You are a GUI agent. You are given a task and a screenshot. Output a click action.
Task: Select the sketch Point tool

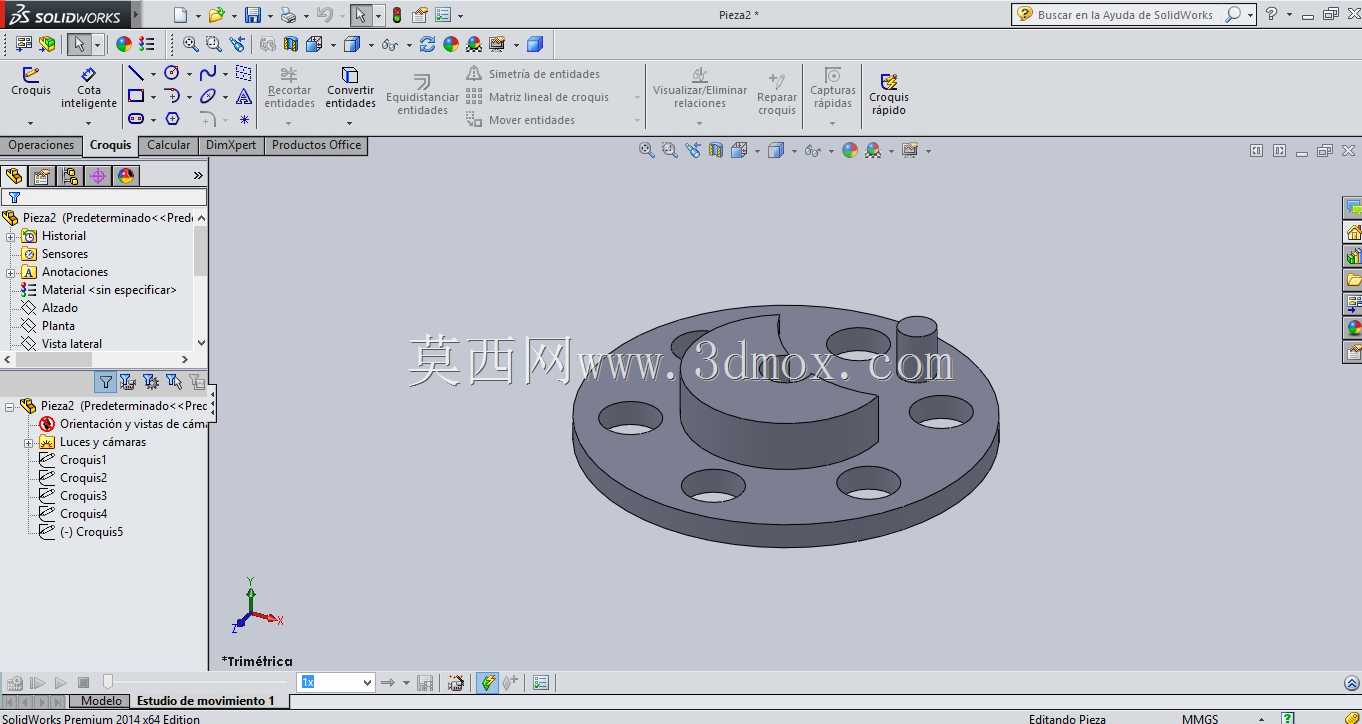(x=244, y=119)
